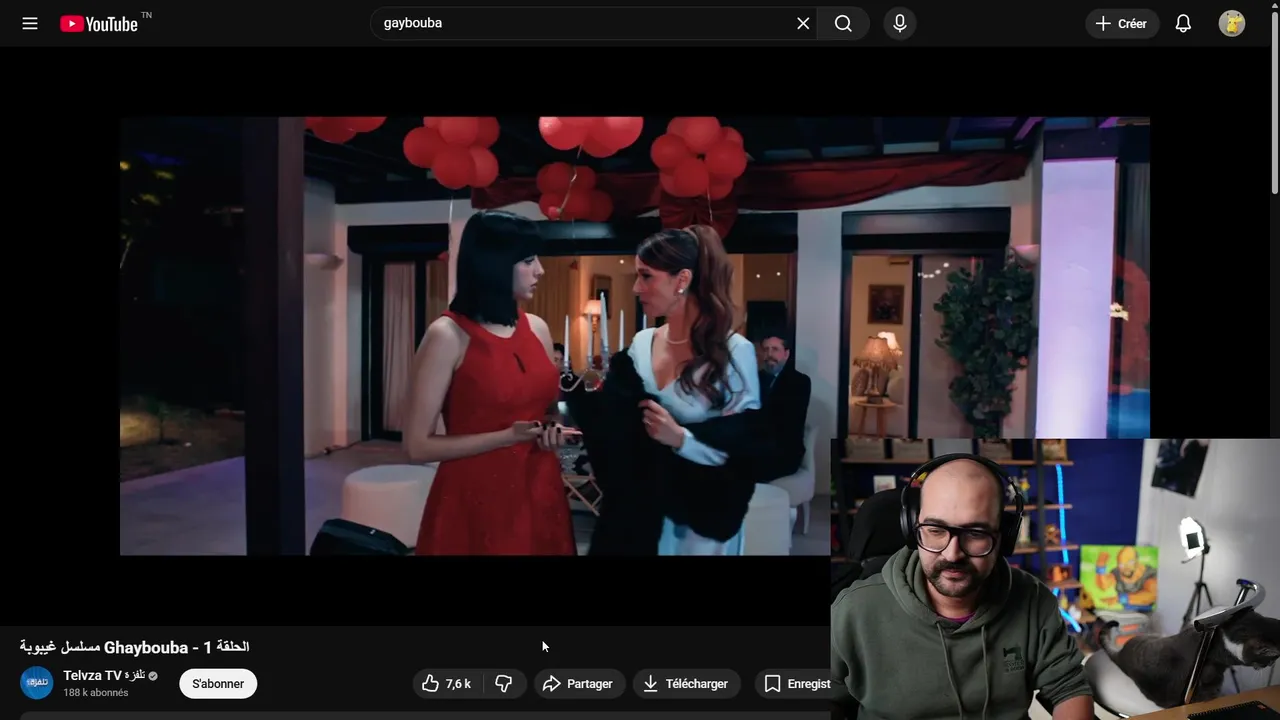Open the account avatar menu

1232,23
